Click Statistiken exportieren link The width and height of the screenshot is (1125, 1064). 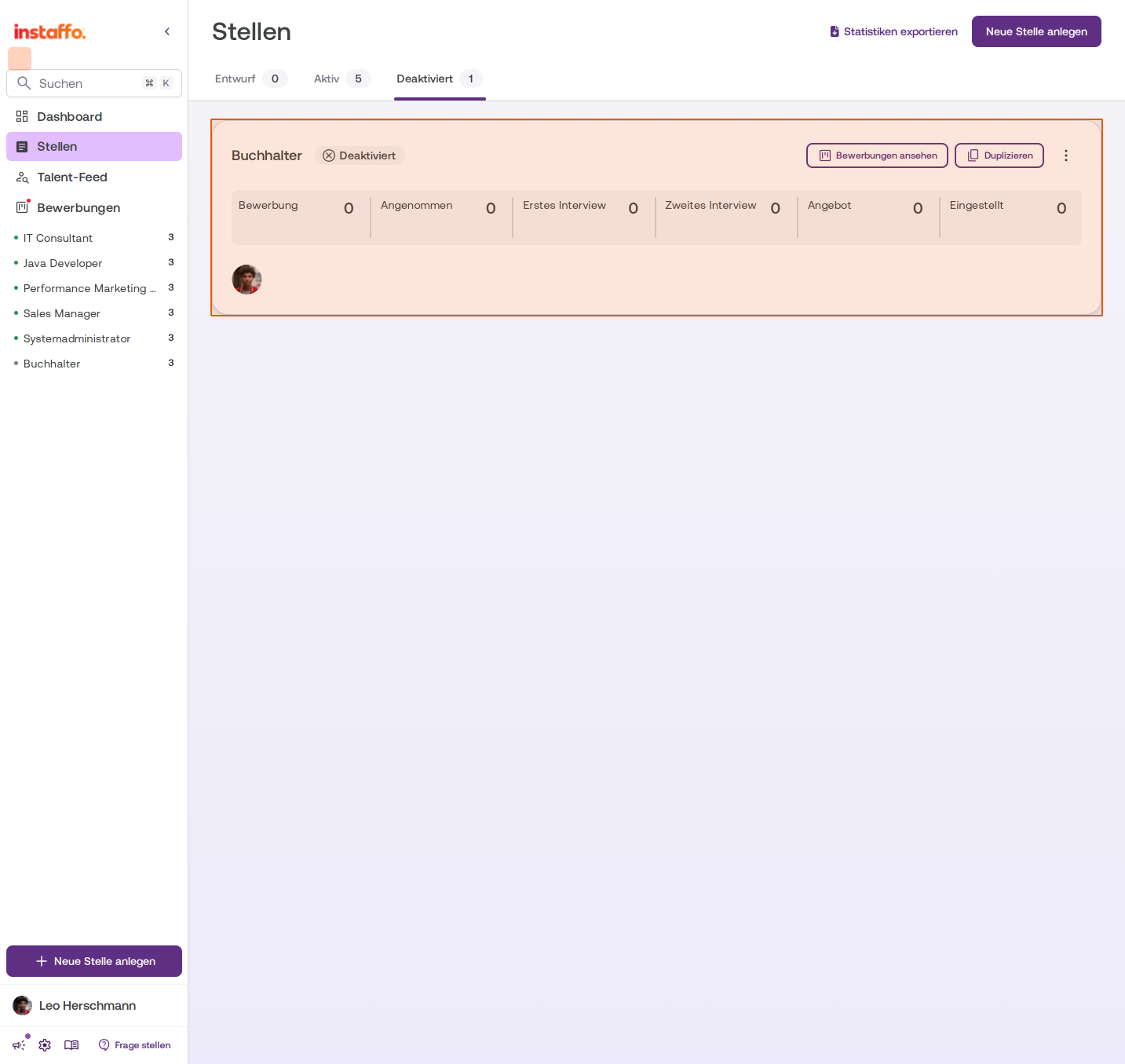tap(893, 31)
